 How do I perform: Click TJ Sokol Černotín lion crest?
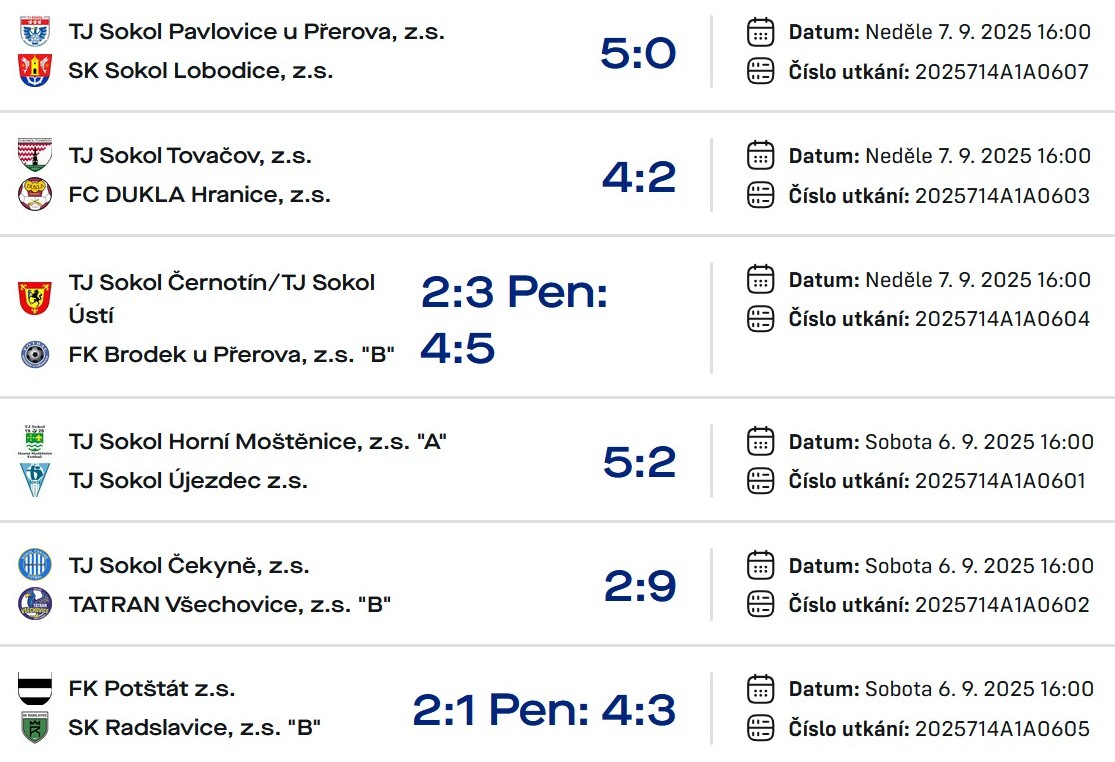35,299
